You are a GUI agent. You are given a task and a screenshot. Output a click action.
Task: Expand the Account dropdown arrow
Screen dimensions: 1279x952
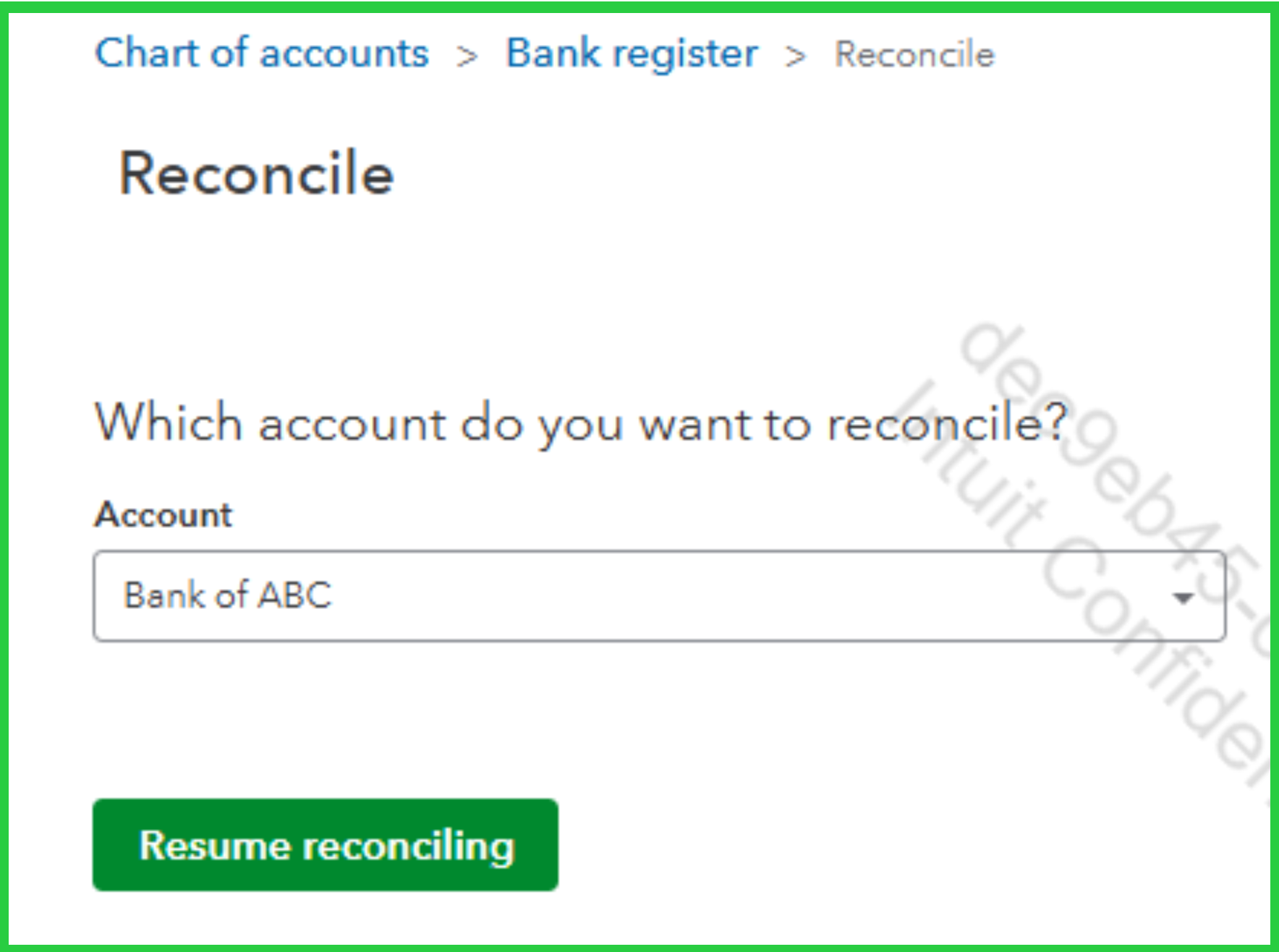click(1183, 598)
